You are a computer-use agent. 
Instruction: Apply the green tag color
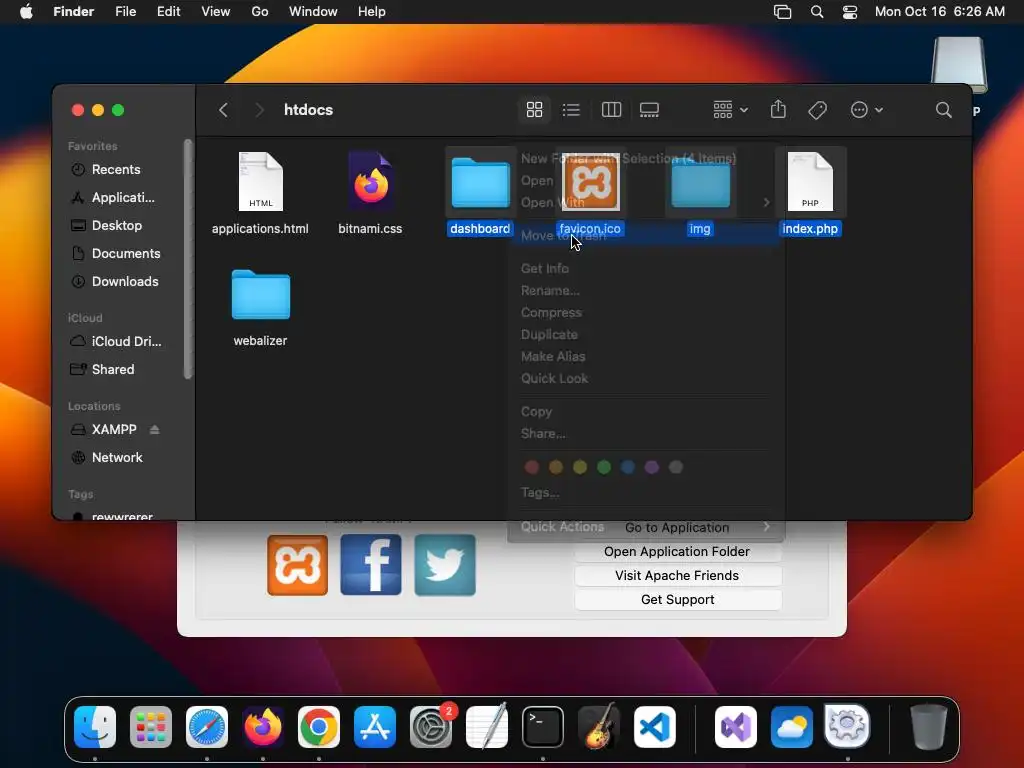pyautogui.click(x=603, y=467)
